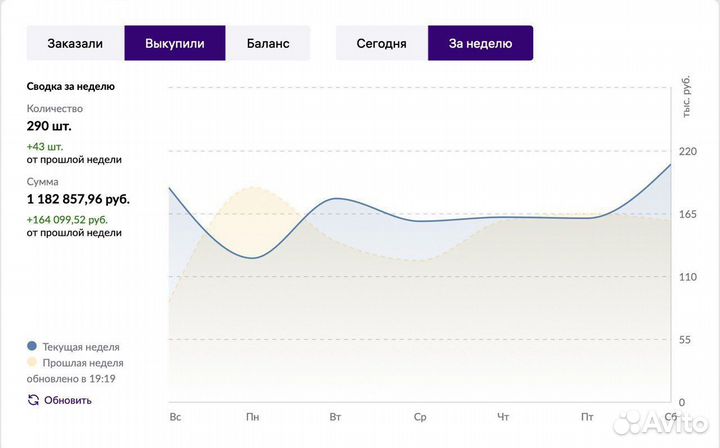Open the Баланс tab

point(267,43)
